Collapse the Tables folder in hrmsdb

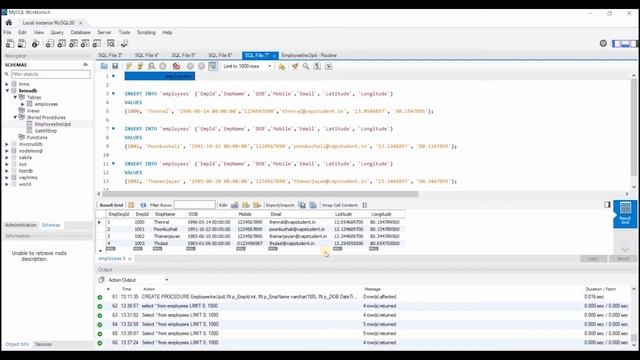click(x=15, y=97)
